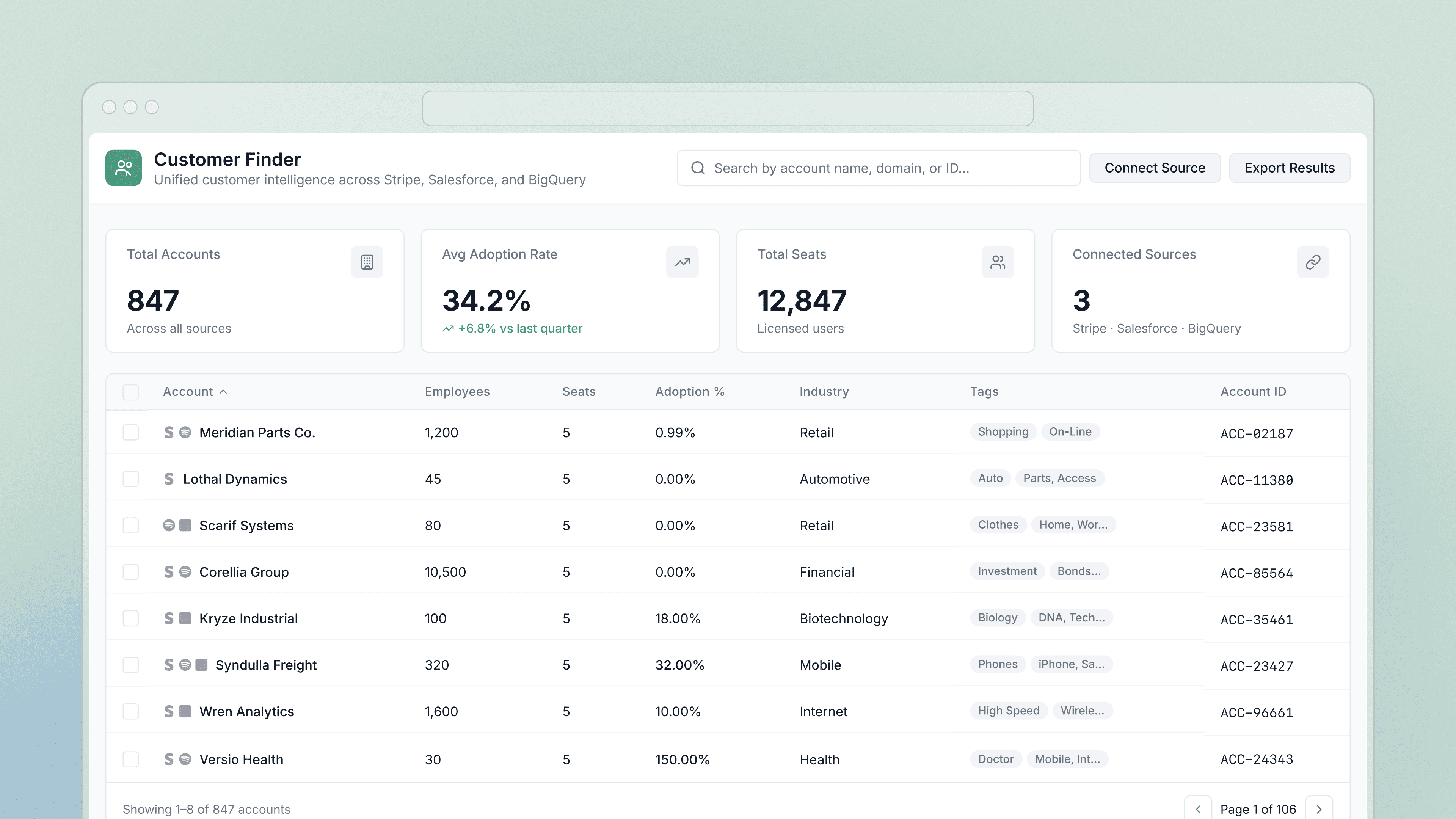Click the users icon in Total Seats card
The image size is (1456, 819).
[998, 262]
